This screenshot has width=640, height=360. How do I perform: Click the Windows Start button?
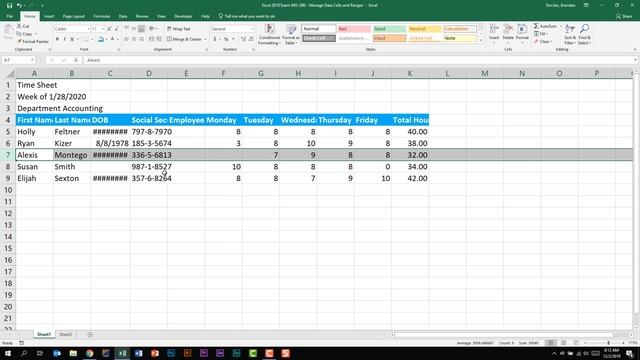point(8,353)
